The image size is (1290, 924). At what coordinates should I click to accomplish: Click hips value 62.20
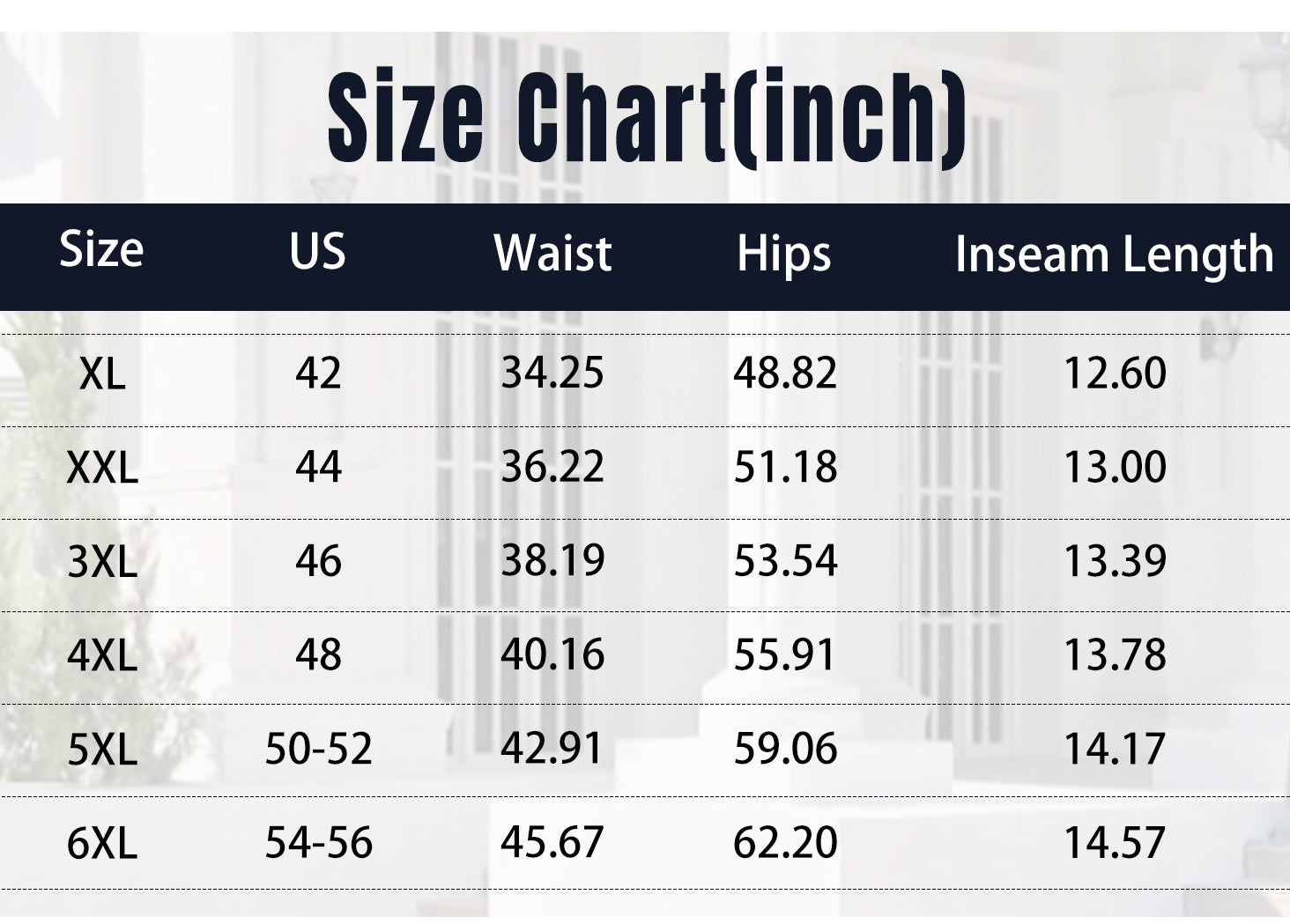coord(785,842)
